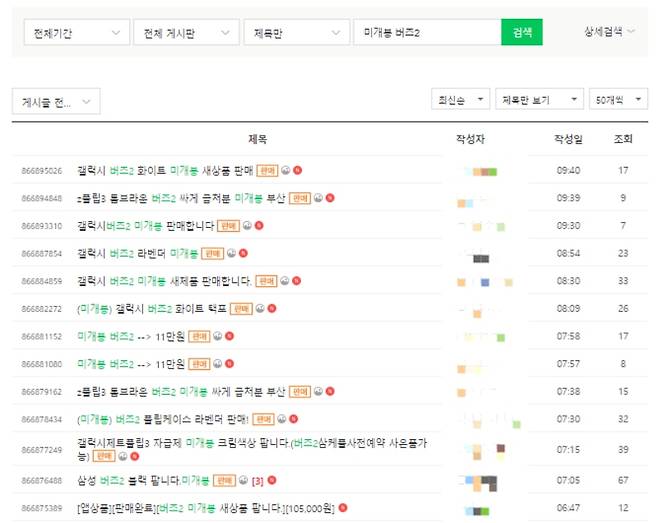Click the red N badge on 버즈2 화이트 택포 post
The image size is (658, 523).
tap(272, 309)
